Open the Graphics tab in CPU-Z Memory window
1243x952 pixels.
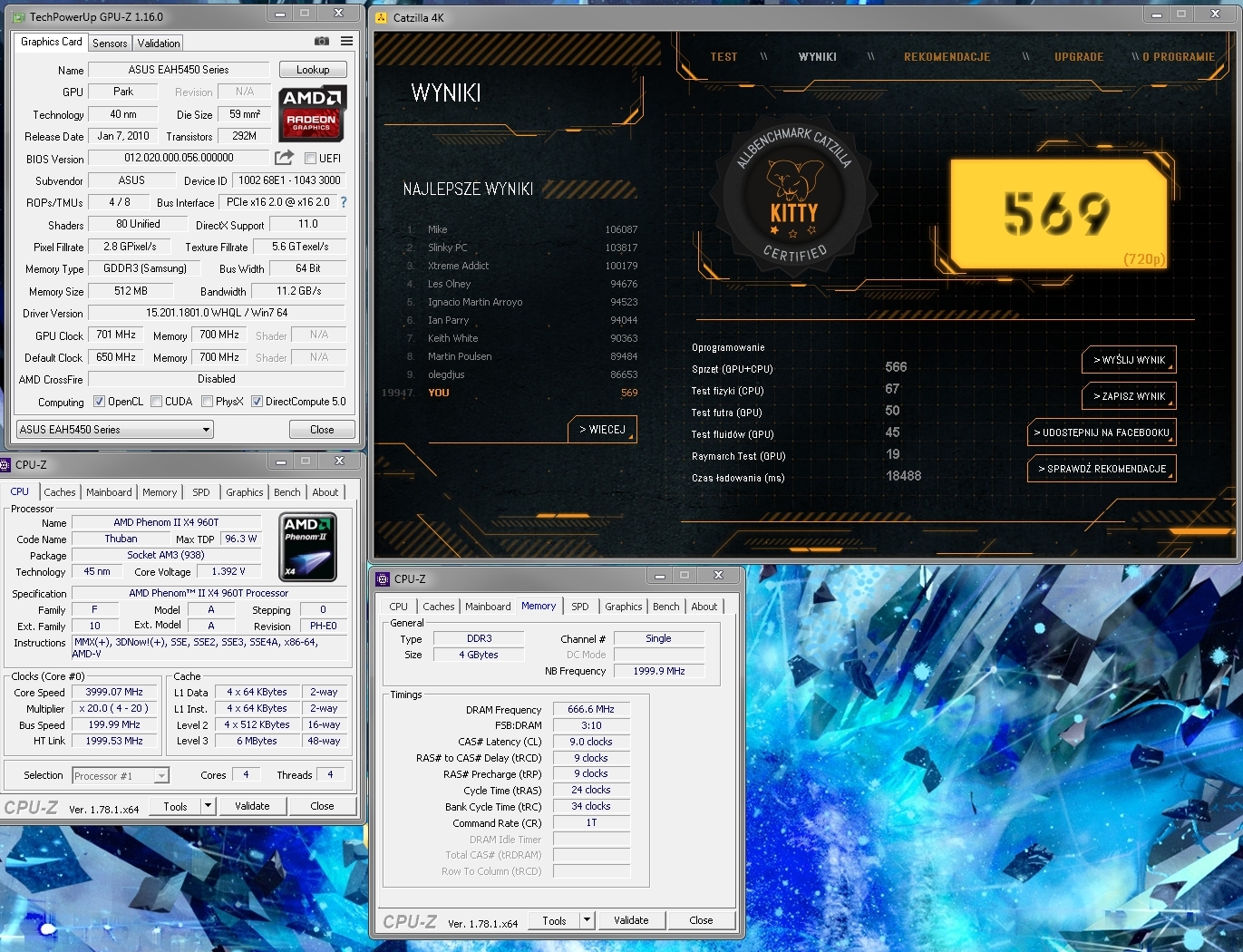pyautogui.click(x=624, y=607)
